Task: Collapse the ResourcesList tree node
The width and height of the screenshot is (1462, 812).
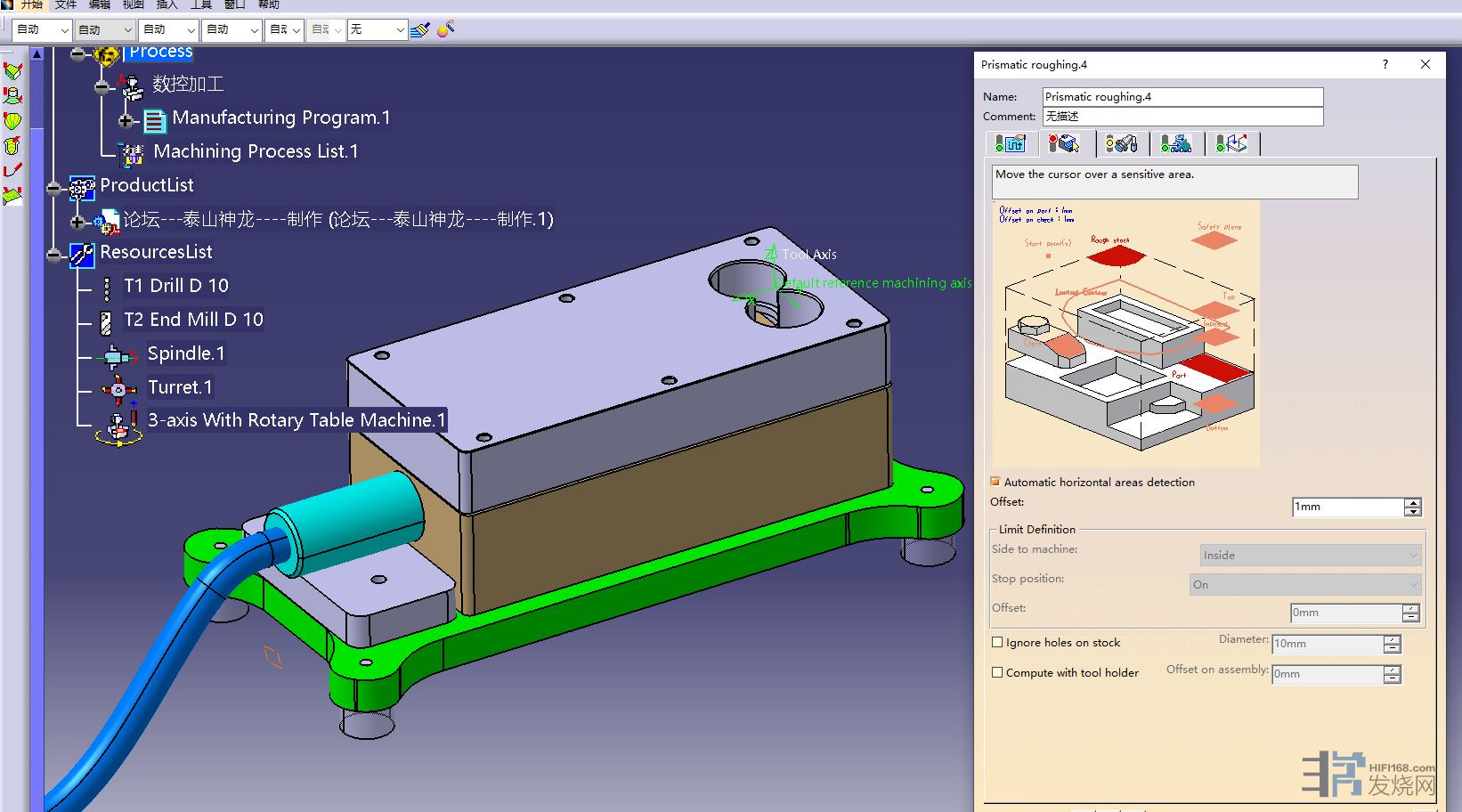Action: click(54, 255)
